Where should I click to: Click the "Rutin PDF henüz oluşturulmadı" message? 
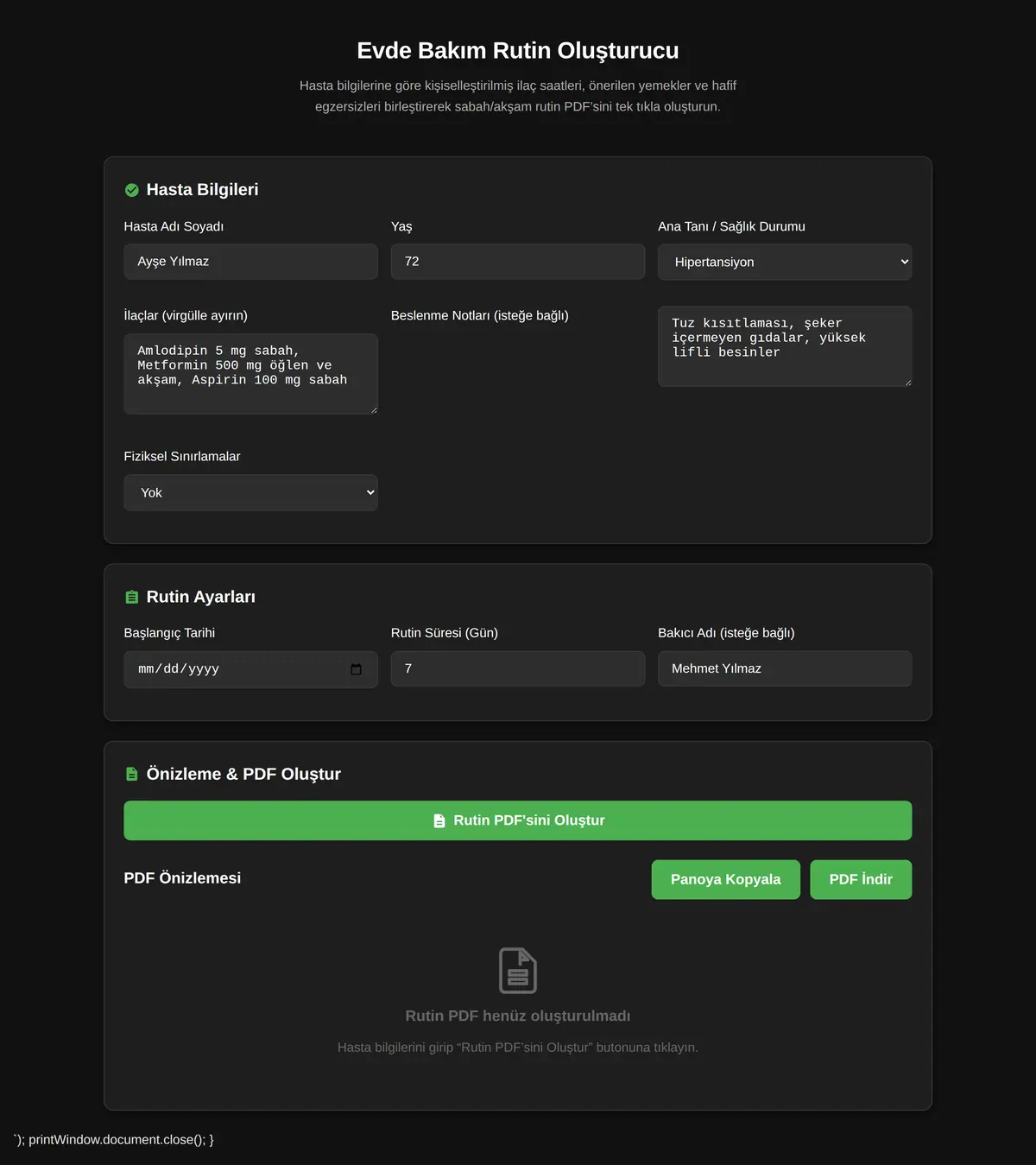point(518,1016)
